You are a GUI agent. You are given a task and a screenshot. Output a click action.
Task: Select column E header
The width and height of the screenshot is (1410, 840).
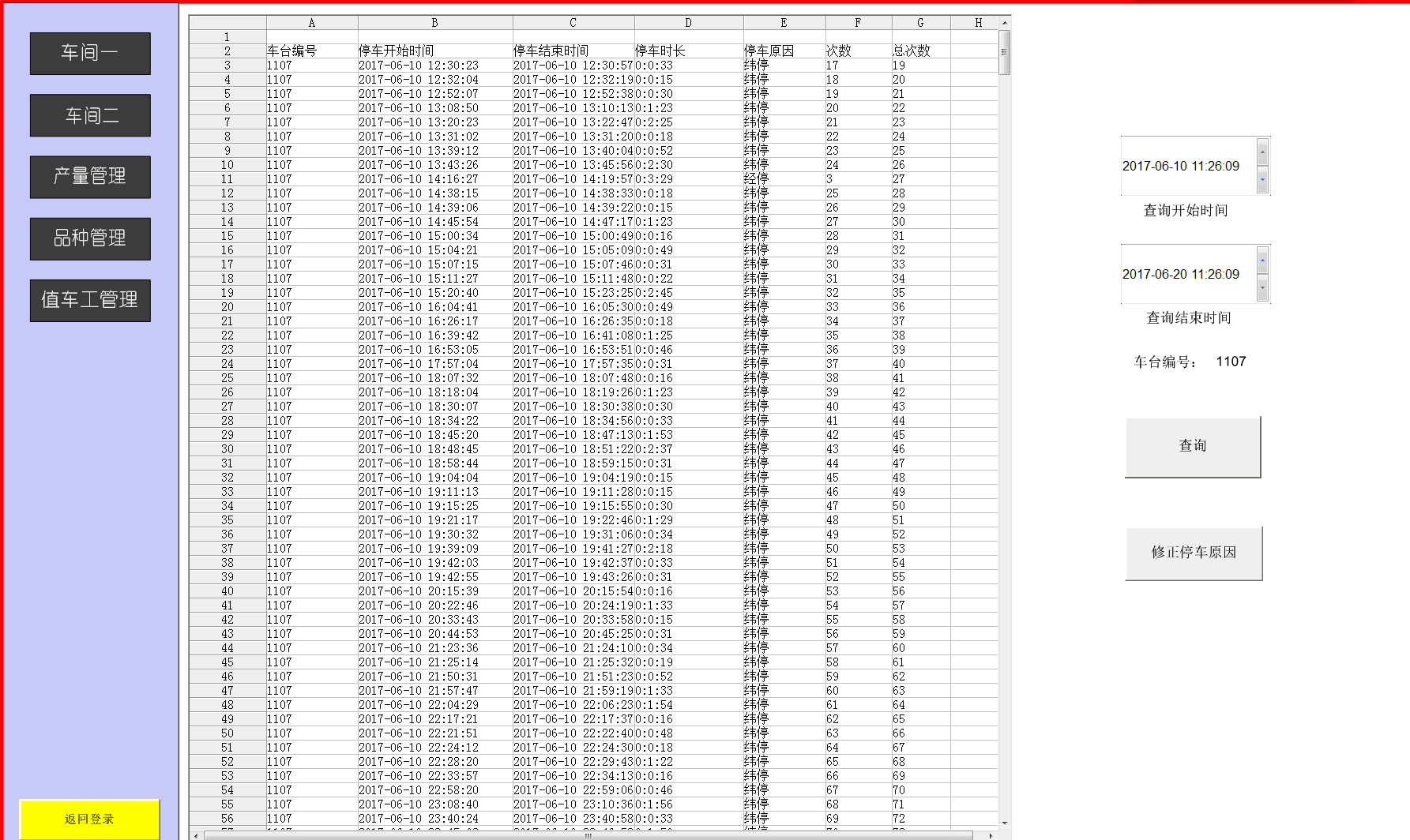coord(784,23)
